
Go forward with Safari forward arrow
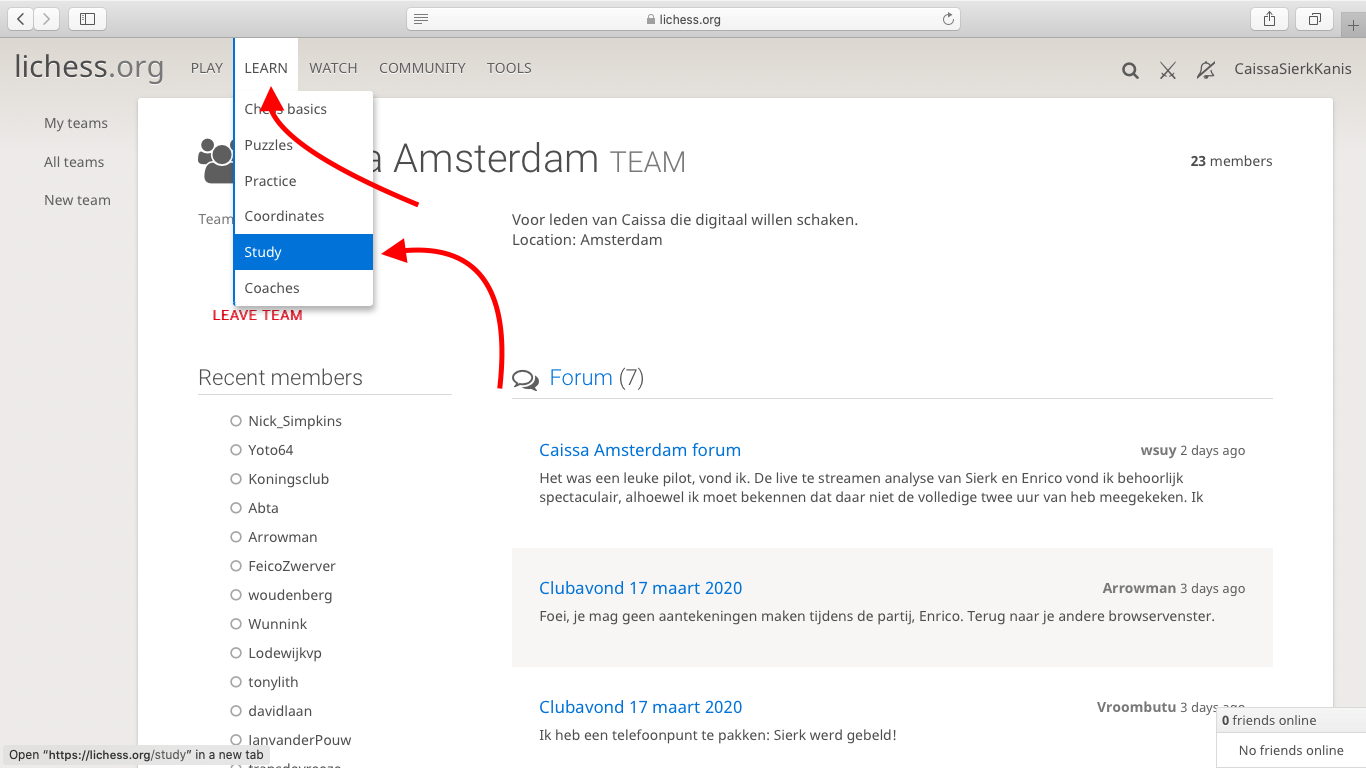47,19
